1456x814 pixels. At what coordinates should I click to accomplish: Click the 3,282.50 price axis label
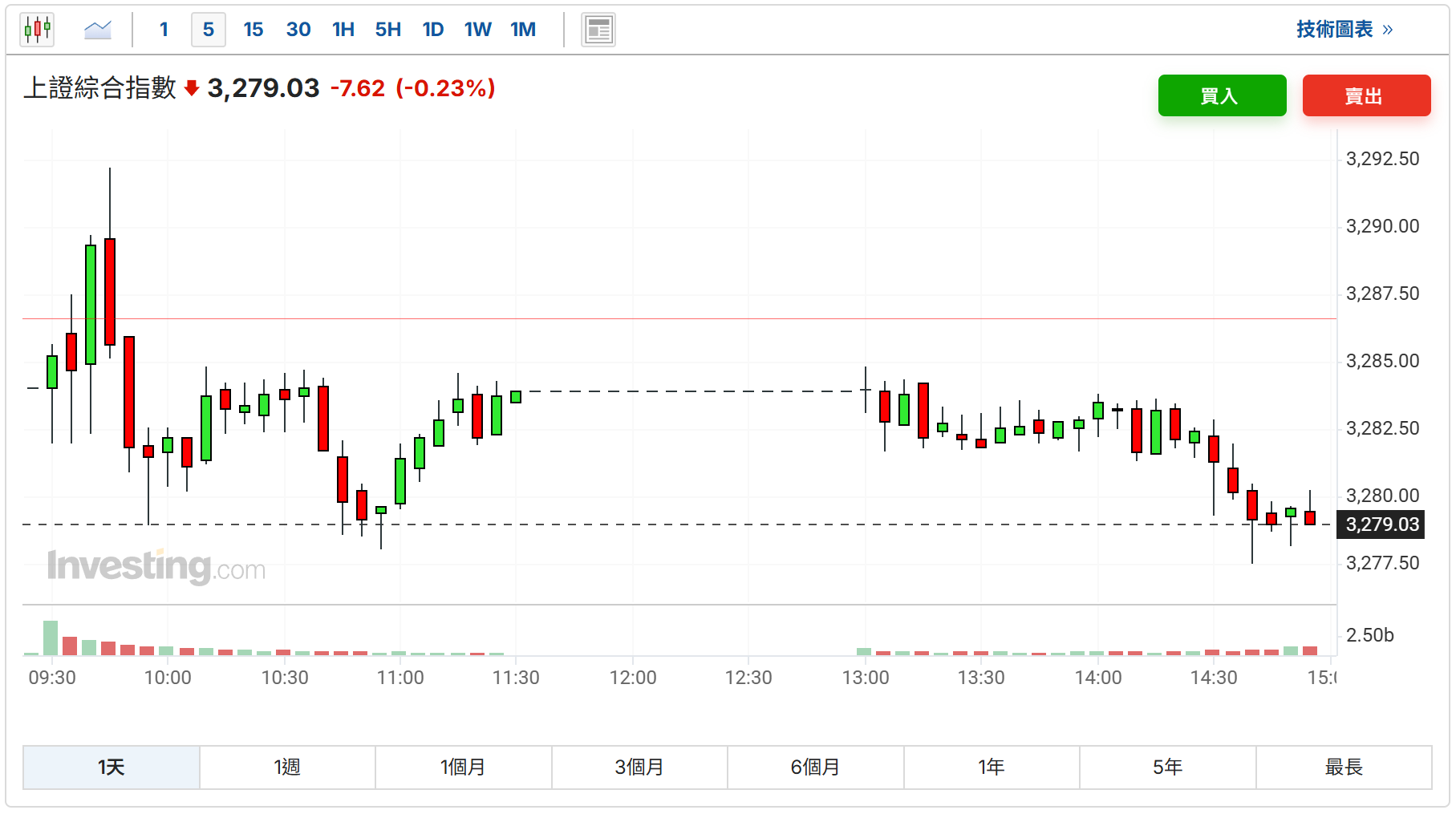[1382, 428]
